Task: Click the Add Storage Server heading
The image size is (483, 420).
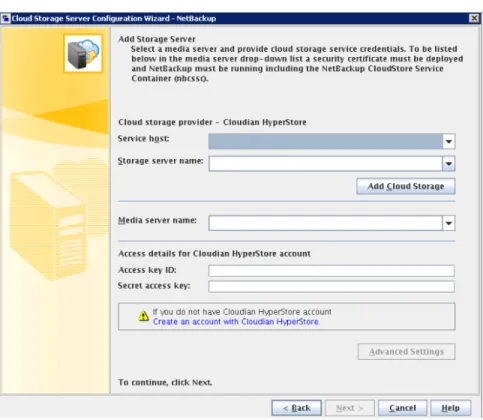Action: (x=157, y=39)
